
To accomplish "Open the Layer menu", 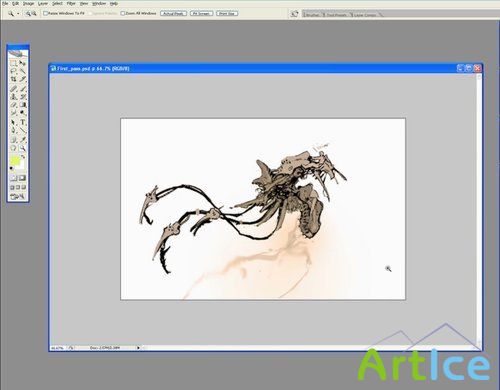I will pos(43,3).
